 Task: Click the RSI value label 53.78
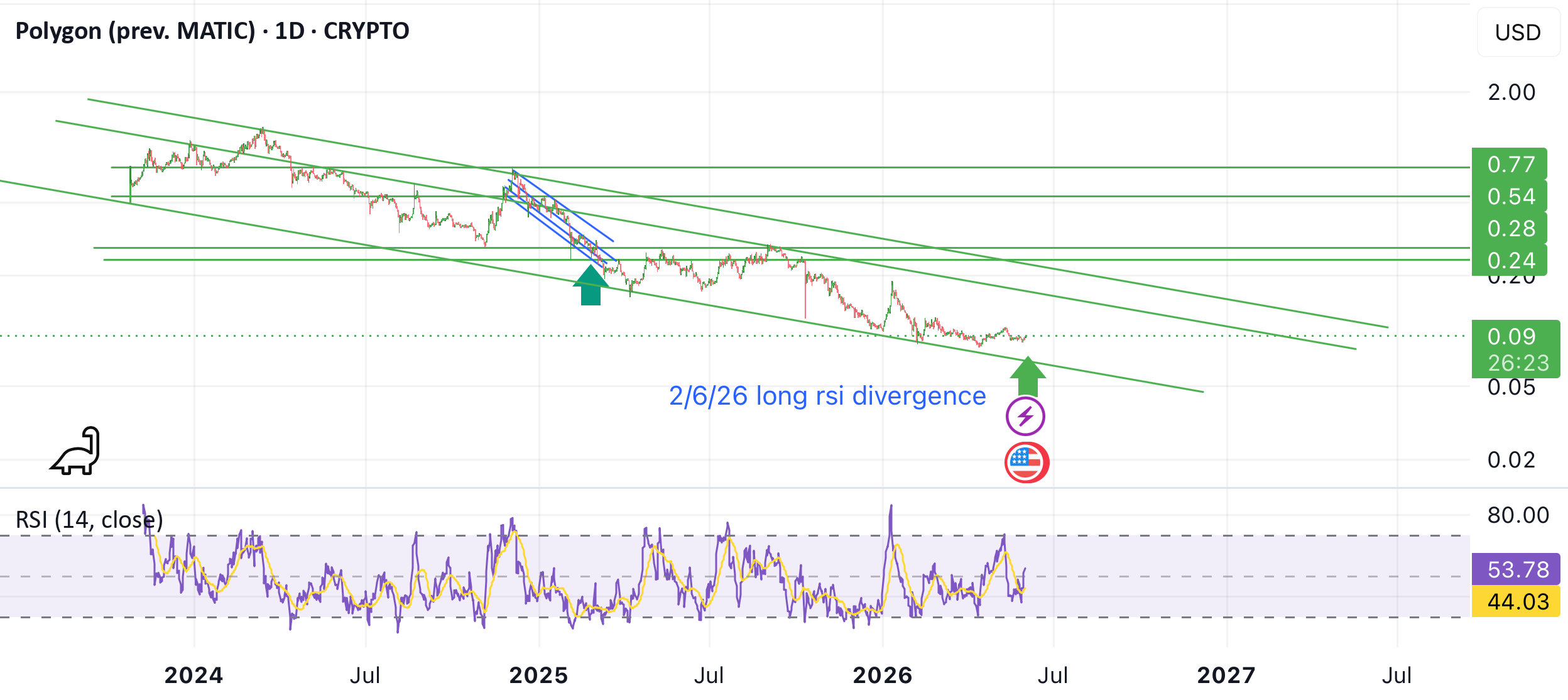pyautogui.click(x=1516, y=569)
